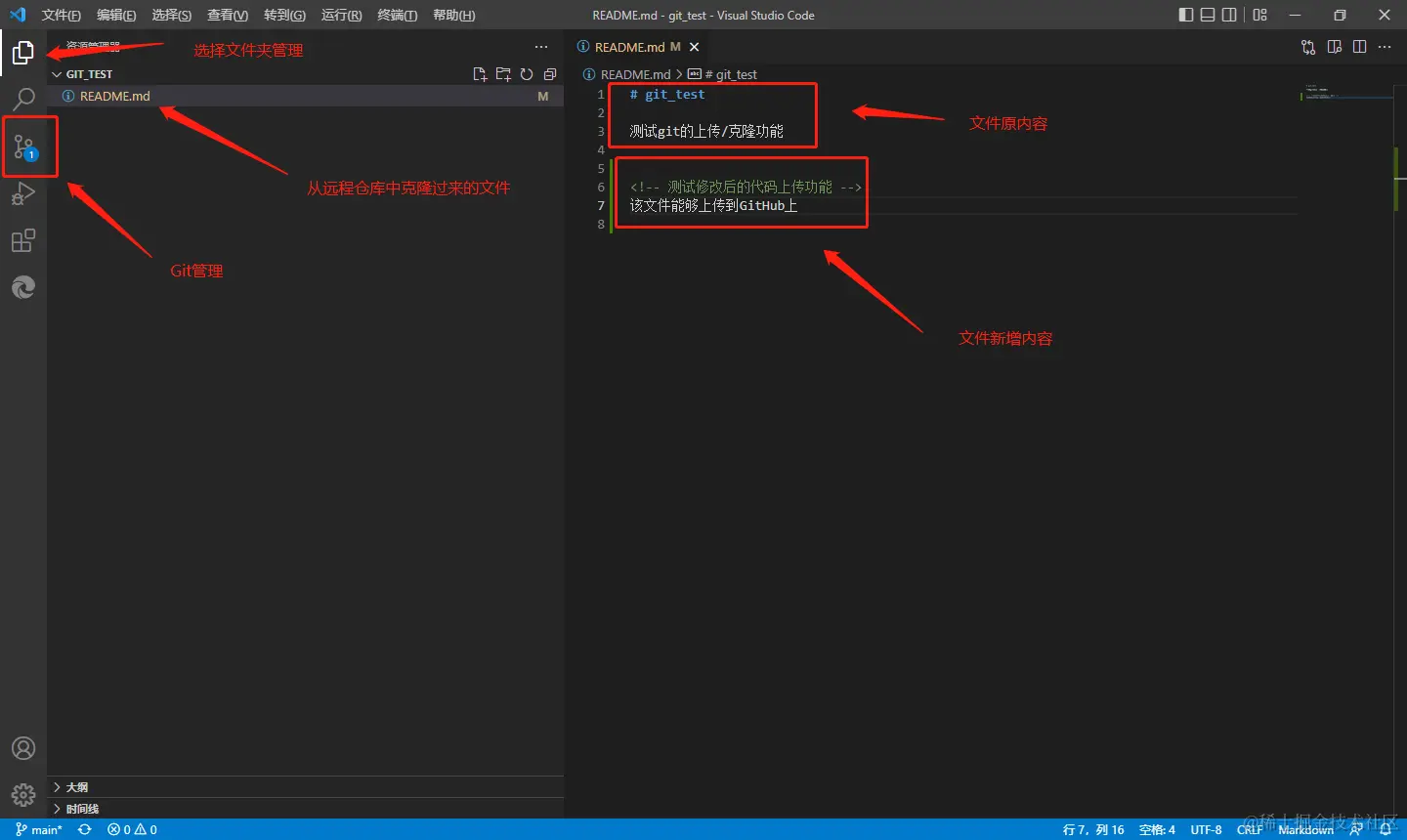Screen dimensions: 1407x840
Task: Synchronize changes in the status bar
Action: [85, 829]
